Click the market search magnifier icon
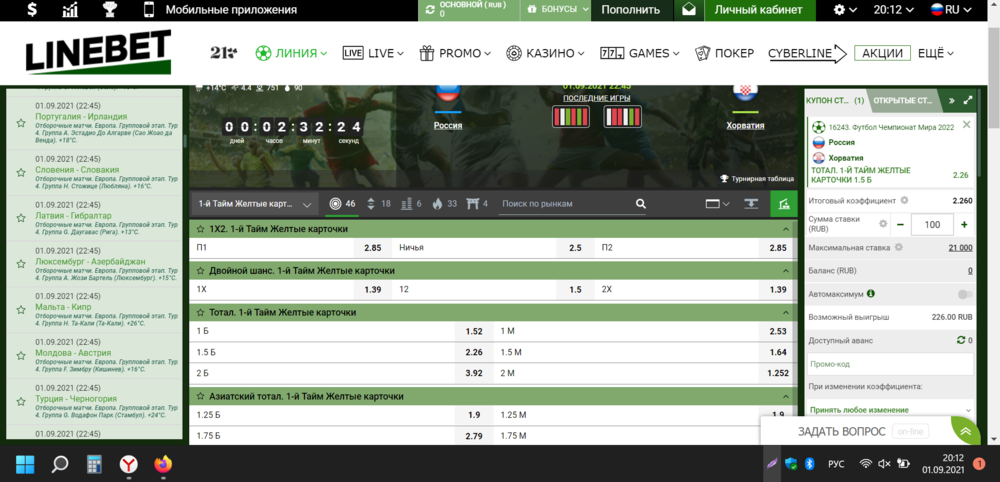1000x482 pixels. 641,204
